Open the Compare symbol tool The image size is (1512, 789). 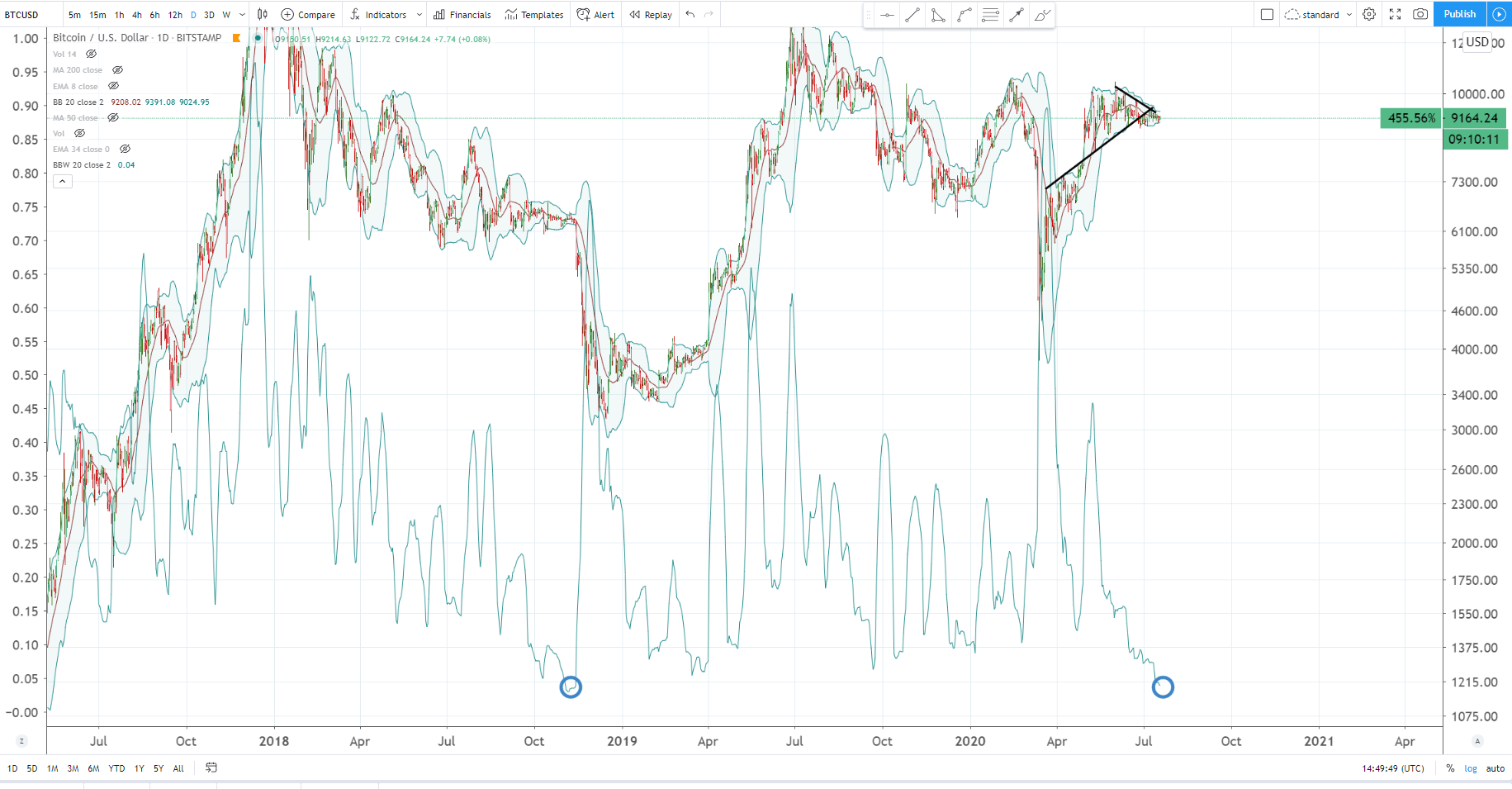click(306, 14)
